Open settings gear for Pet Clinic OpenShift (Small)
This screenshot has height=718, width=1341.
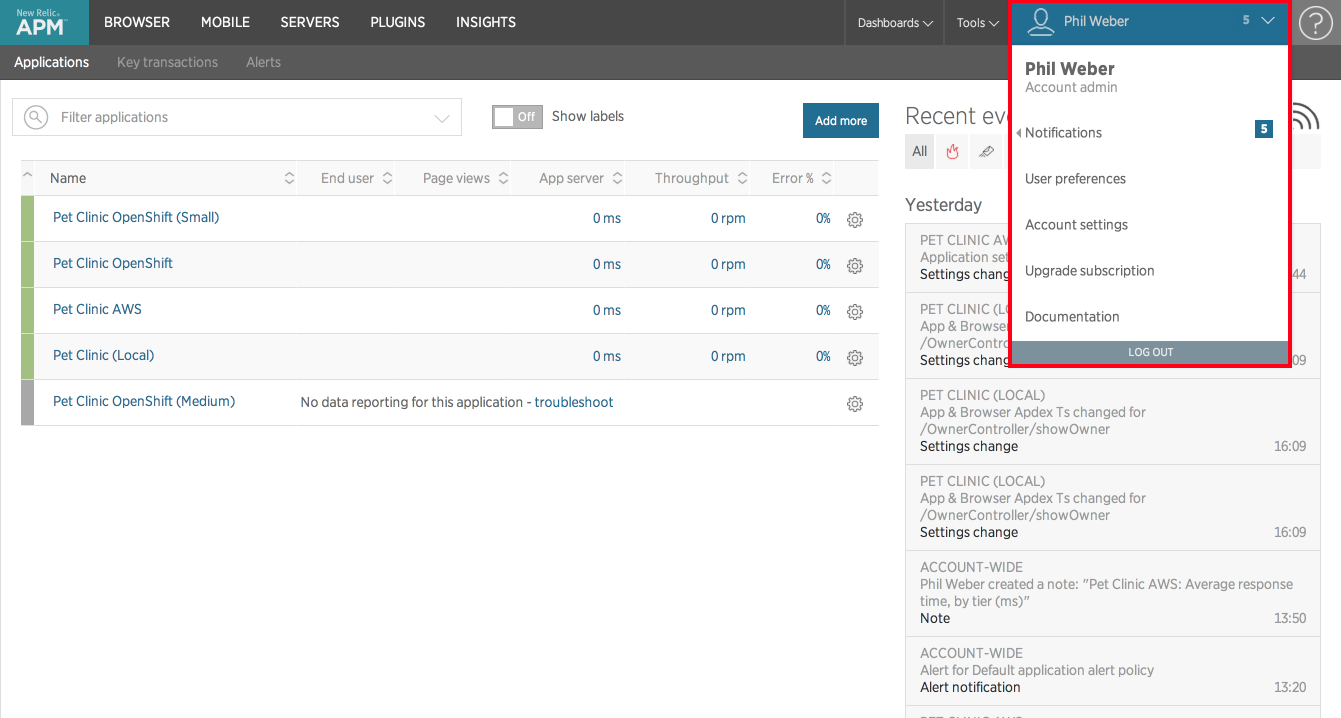click(855, 220)
